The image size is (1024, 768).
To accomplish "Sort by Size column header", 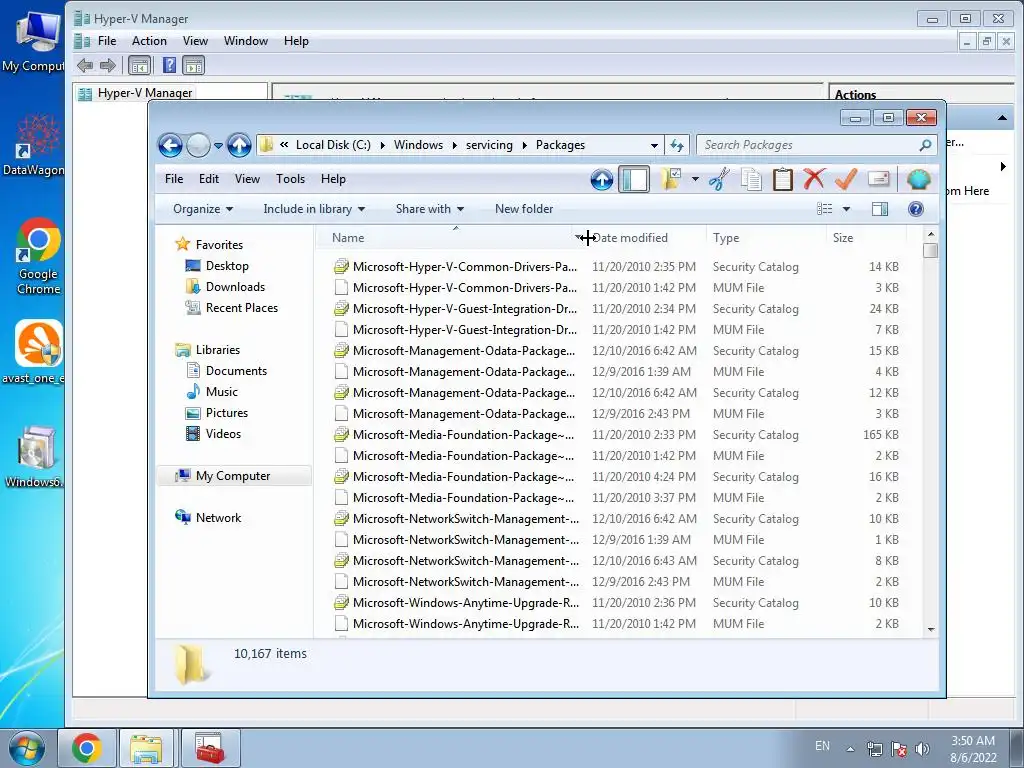I will 865,238.
